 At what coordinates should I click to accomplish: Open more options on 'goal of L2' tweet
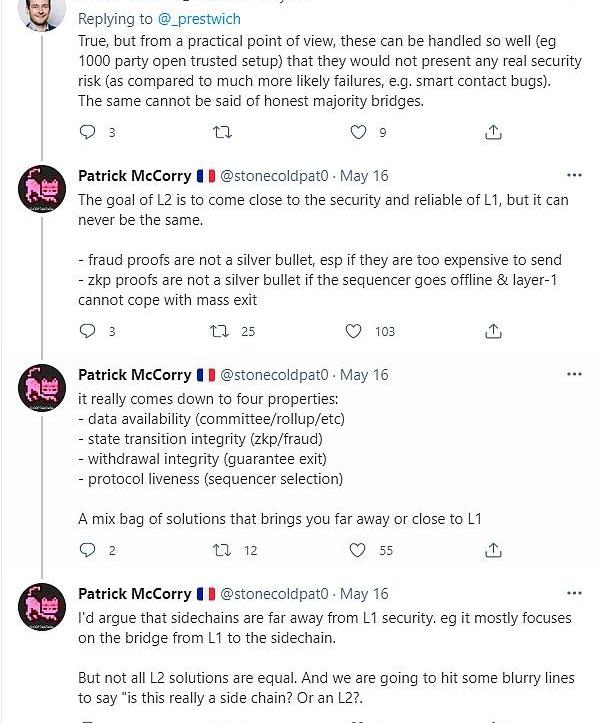click(574, 175)
